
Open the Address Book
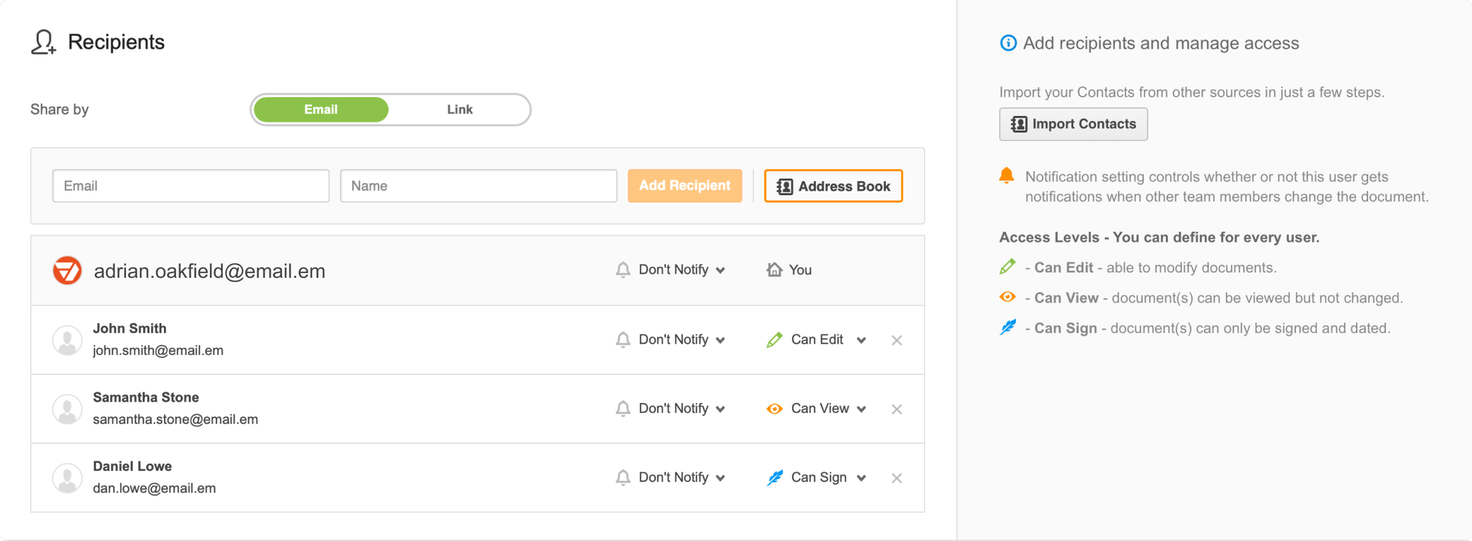click(x=833, y=186)
